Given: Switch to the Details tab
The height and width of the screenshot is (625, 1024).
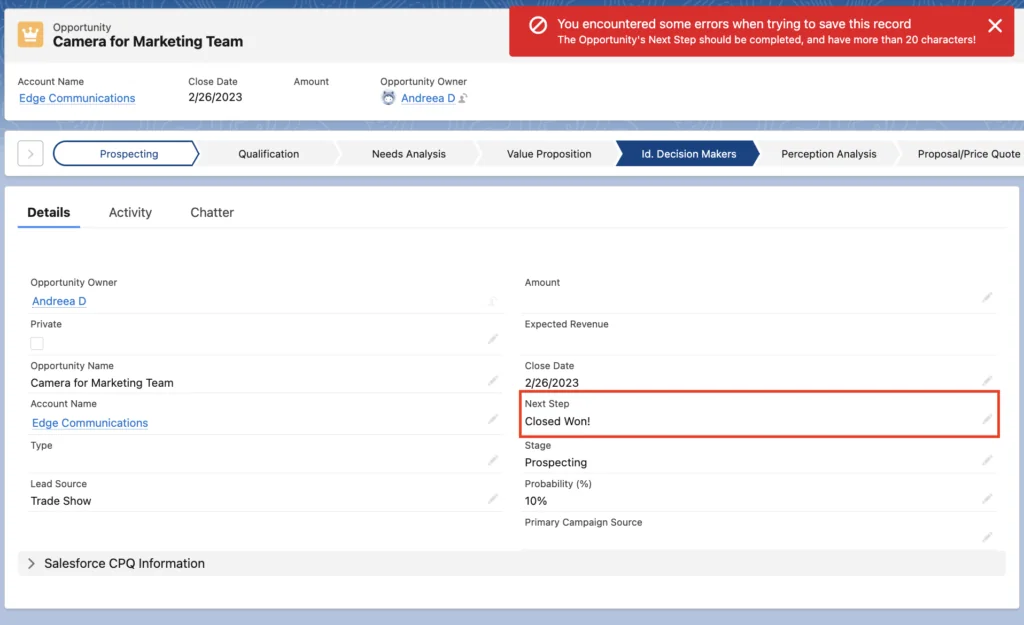Looking at the screenshot, I should [49, 212].
